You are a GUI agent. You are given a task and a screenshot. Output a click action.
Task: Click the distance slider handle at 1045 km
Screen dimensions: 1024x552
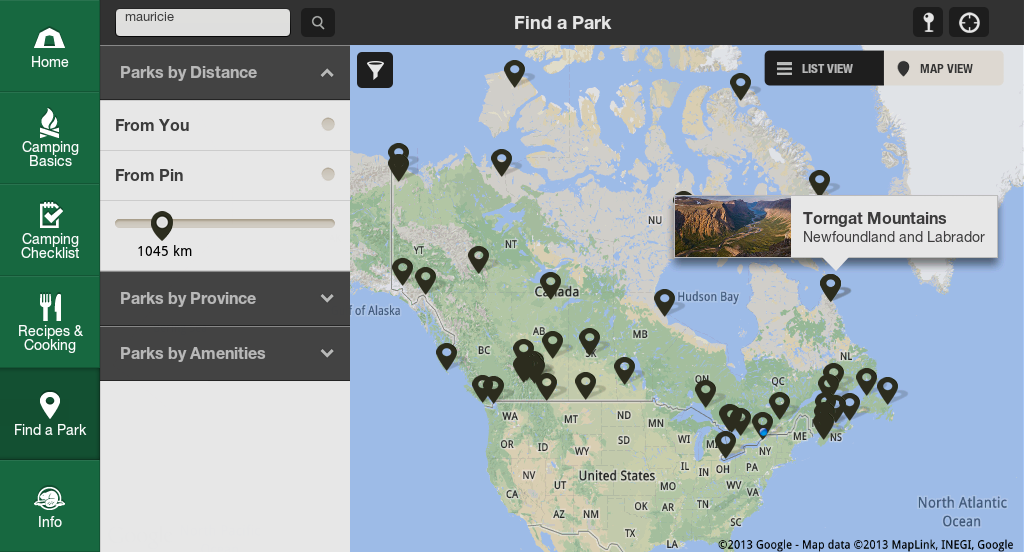pyautogui.click(x=161, y=224)
